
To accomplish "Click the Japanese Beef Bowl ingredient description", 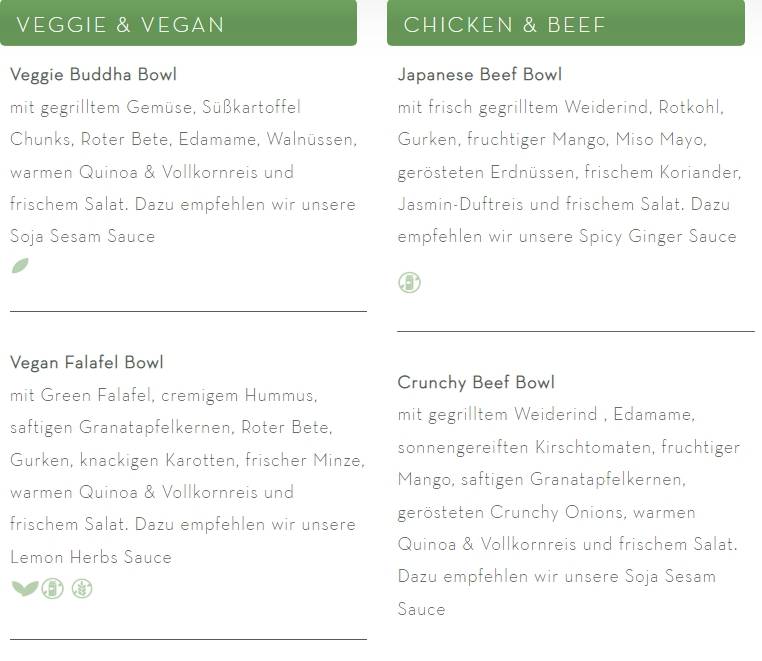I will [x=569, y=172].
